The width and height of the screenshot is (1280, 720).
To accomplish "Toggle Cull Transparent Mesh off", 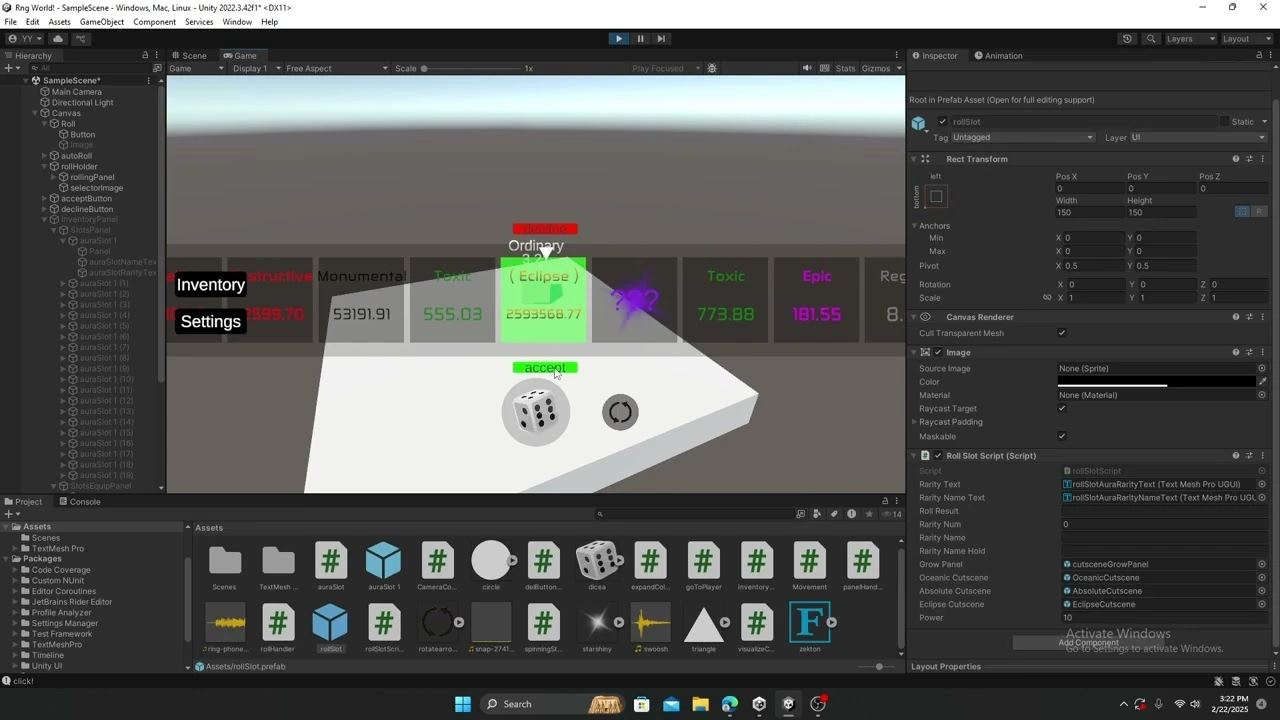I will click(1062, 333).
